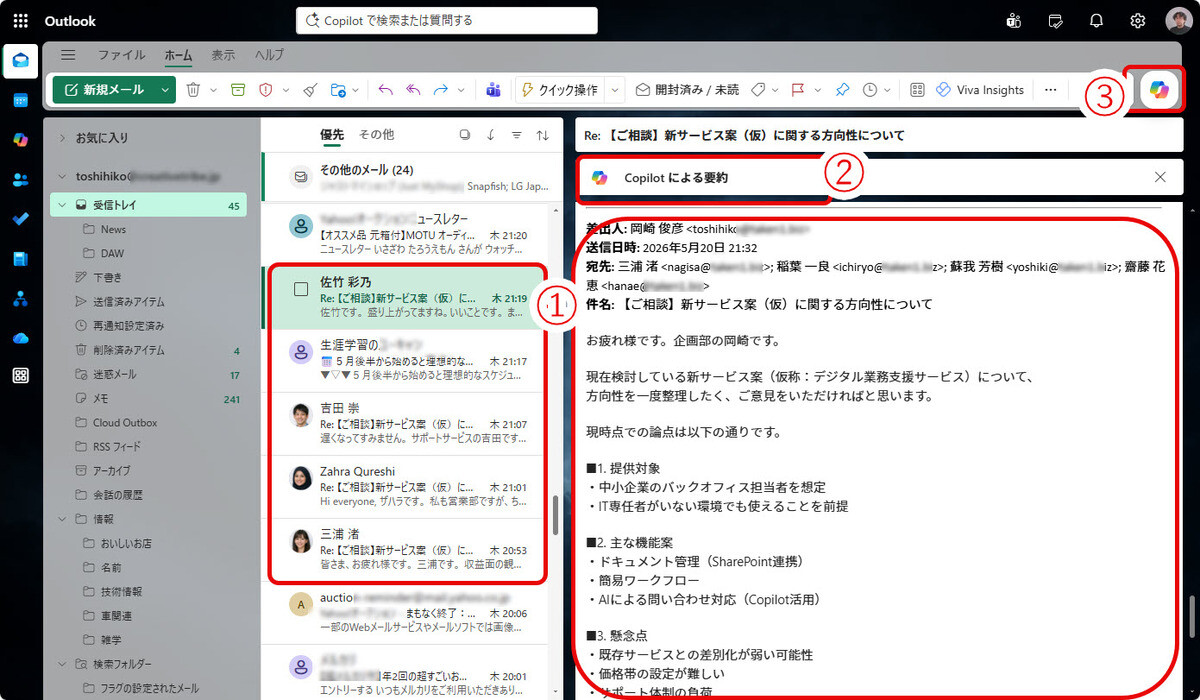
Task: Open dropdown next to 新規メール
Action: 165,90
